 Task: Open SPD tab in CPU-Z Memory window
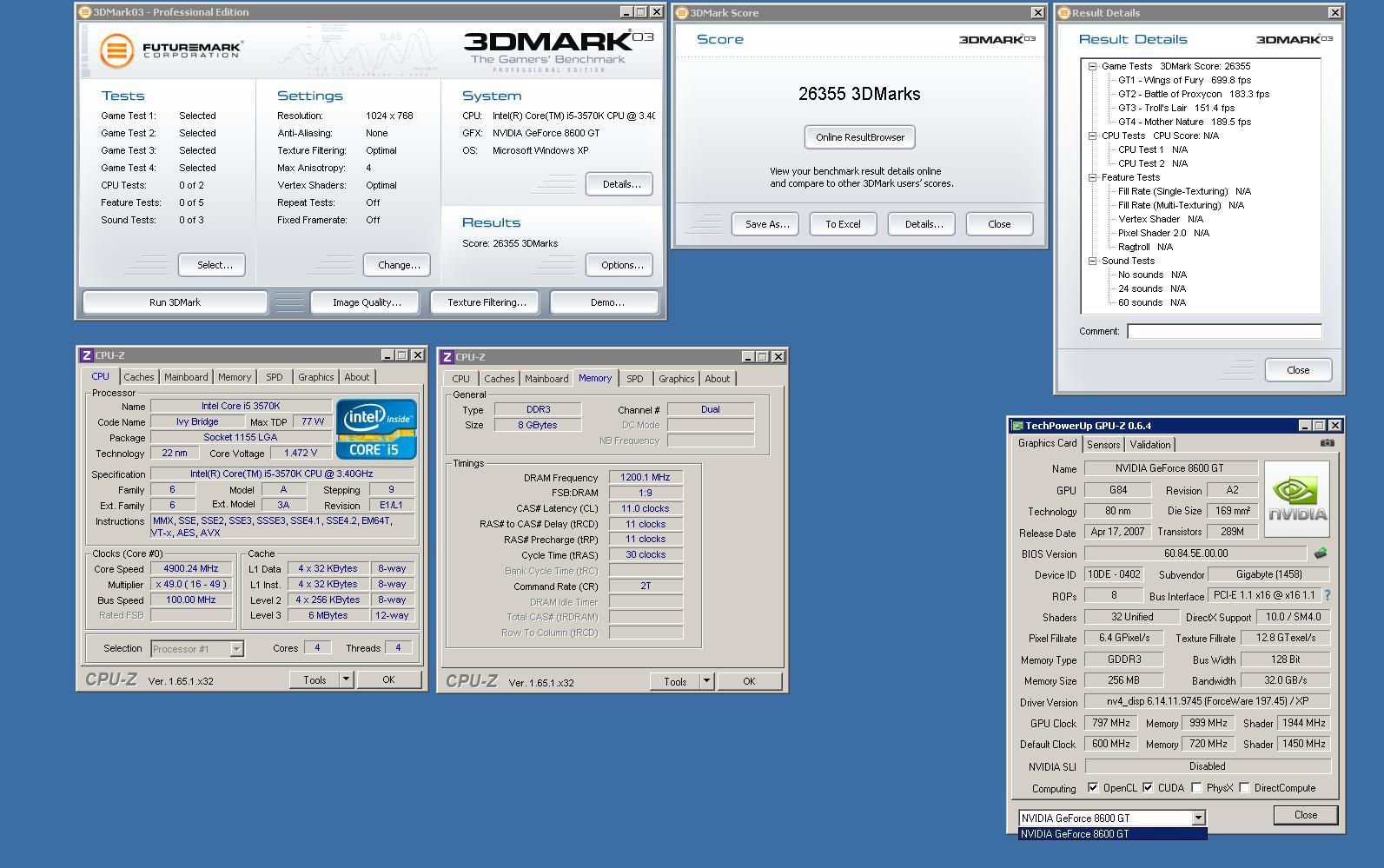[x=635, y=379]
